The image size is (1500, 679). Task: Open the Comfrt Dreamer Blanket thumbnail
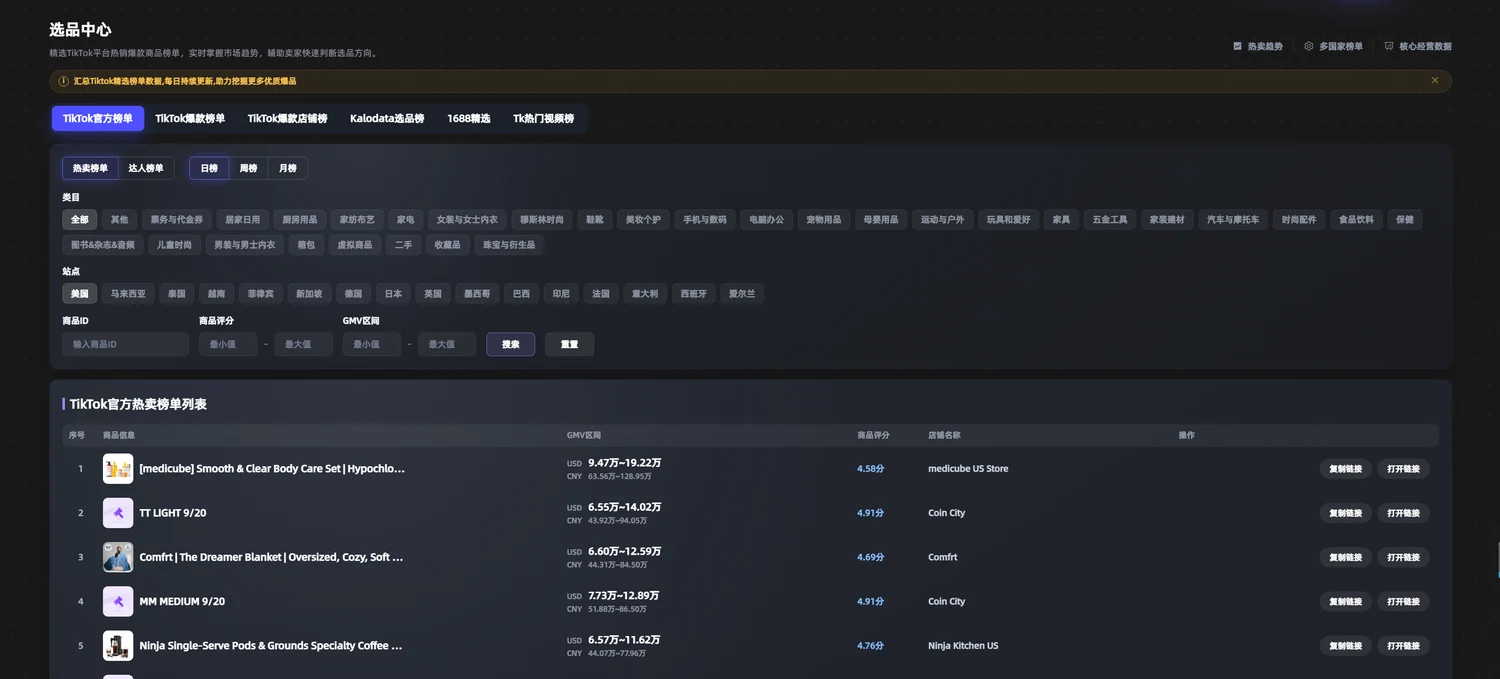coord(118,557)
